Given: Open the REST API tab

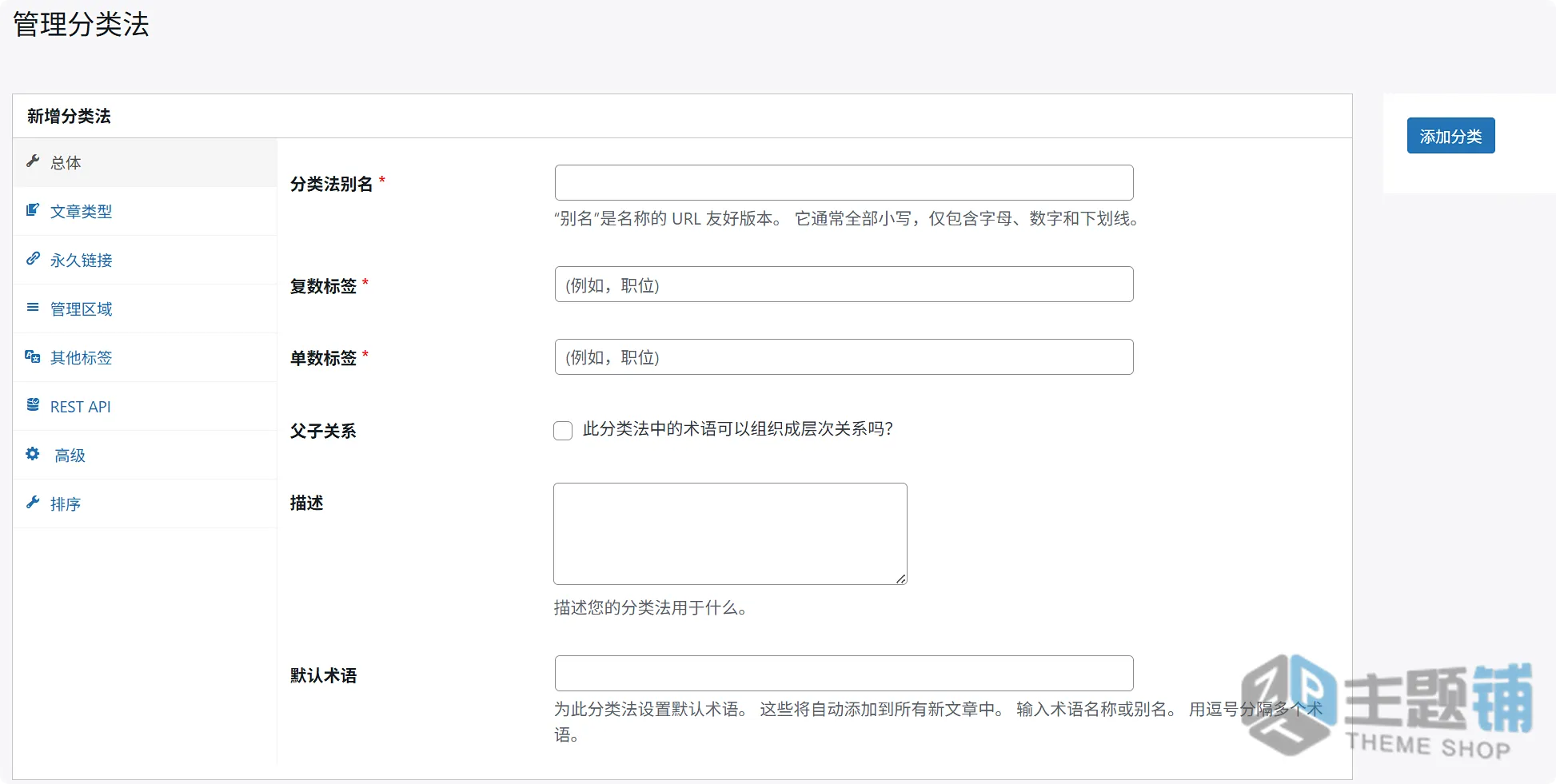Looking at the screenshot, I should pos(145,406).
